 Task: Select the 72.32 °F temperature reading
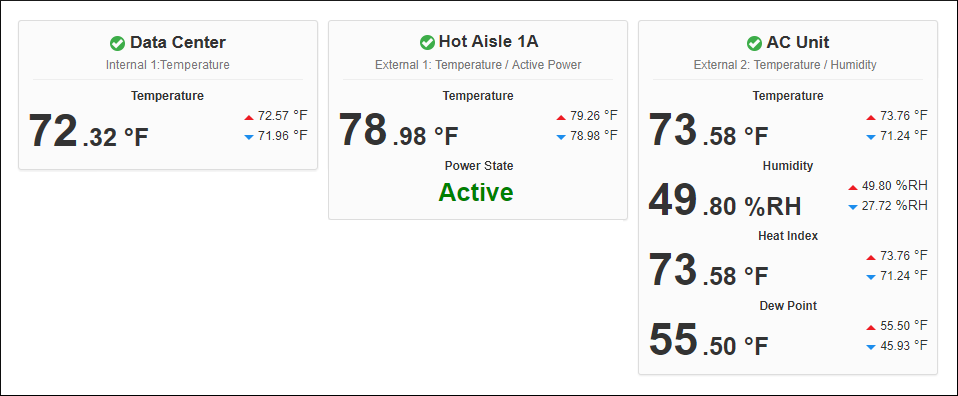coord(89,131)
